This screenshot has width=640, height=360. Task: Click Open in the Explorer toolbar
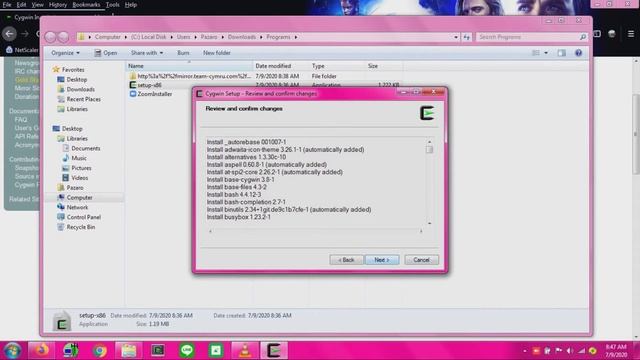(x=106, y=53)
